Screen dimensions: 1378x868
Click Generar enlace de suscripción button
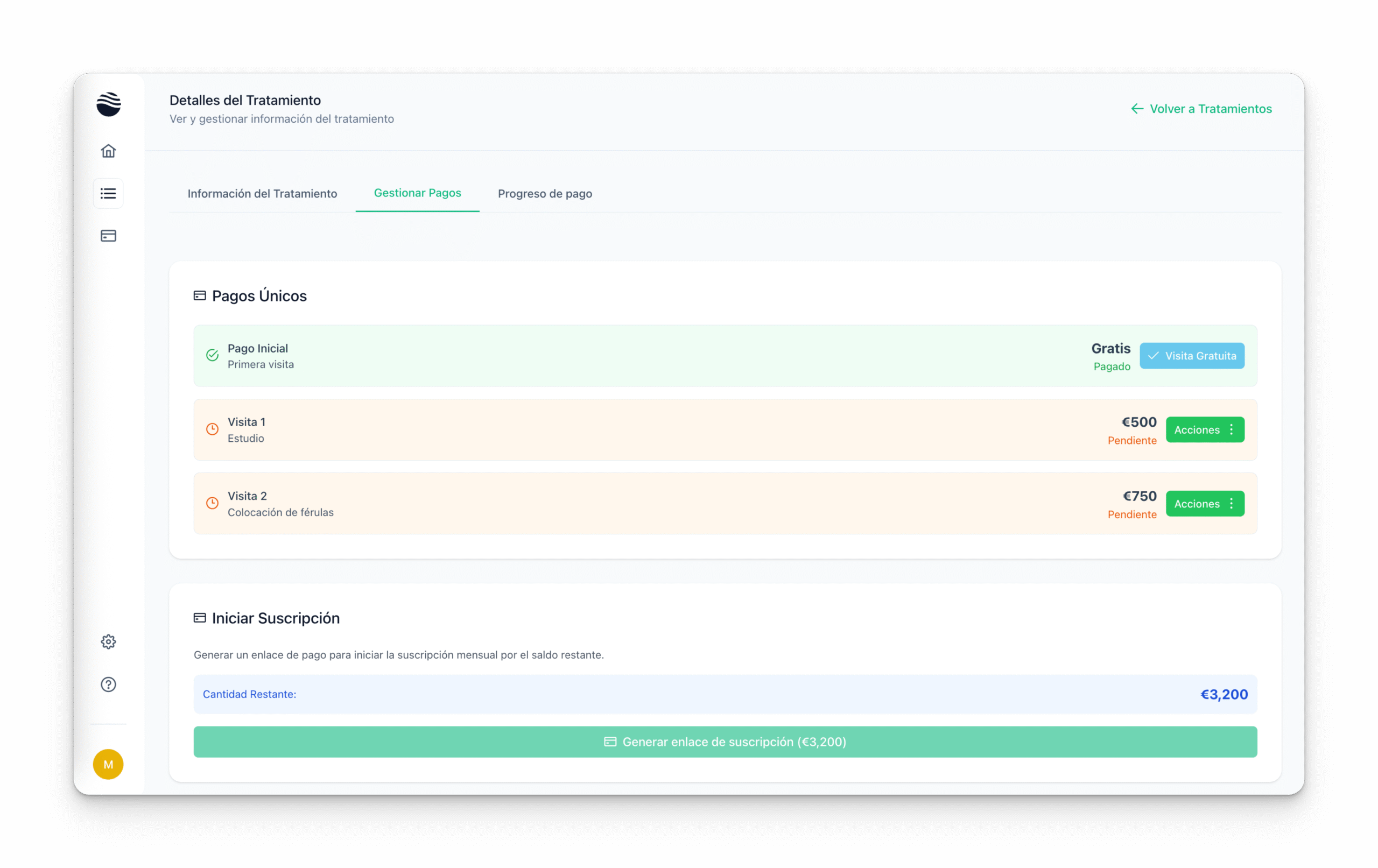725,742
